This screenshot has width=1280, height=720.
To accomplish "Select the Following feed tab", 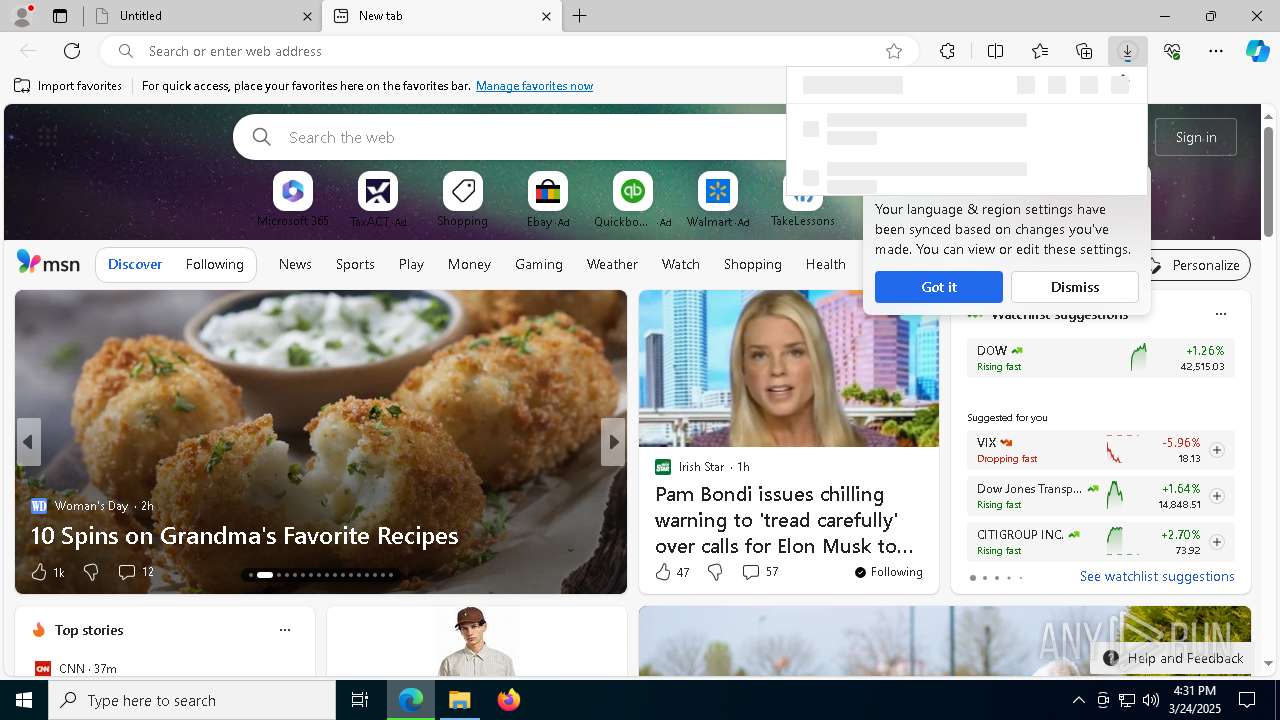I will pyautogui.click(x=215, y=264).
